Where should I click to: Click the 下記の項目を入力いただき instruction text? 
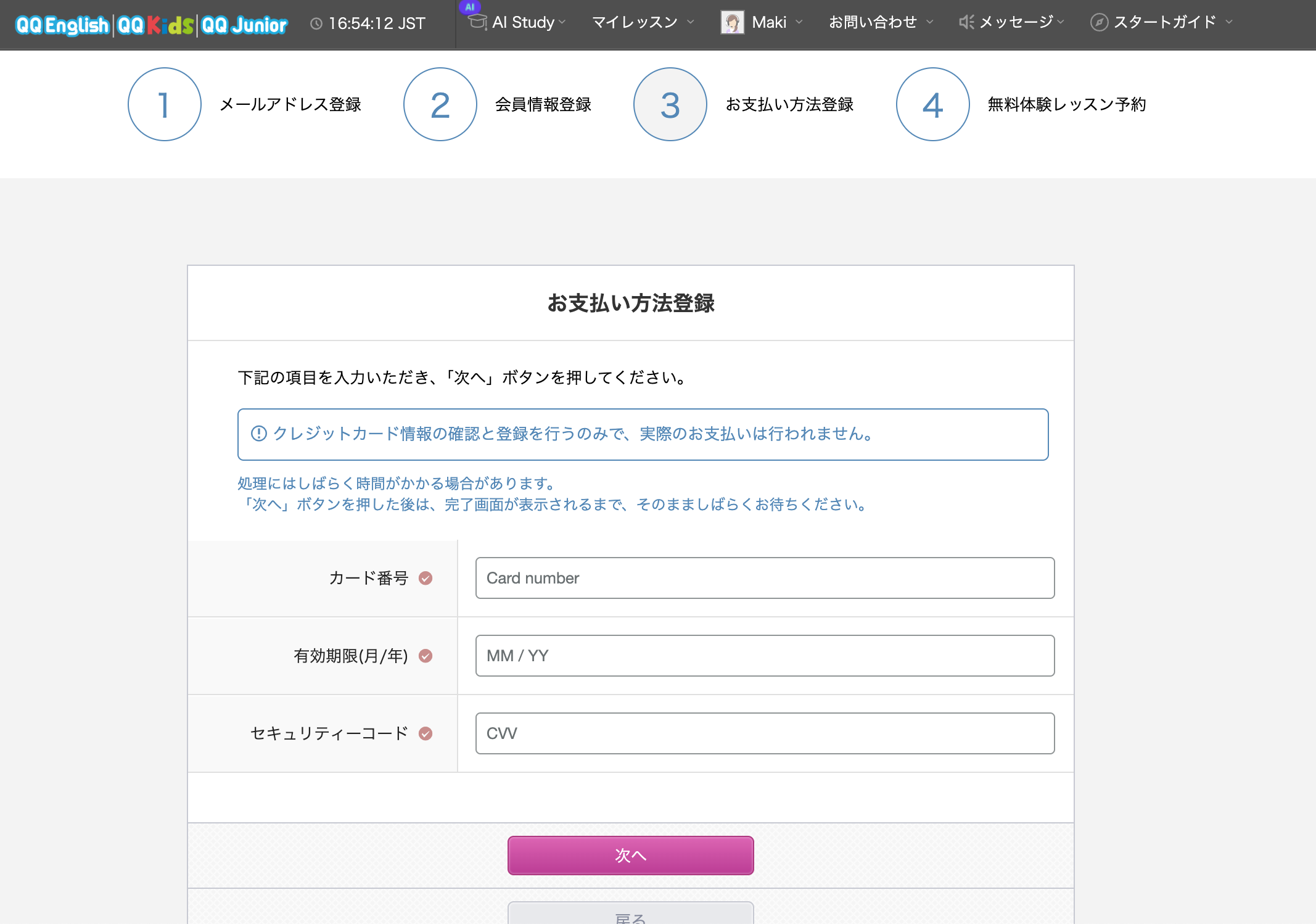(x=463, y=377)
